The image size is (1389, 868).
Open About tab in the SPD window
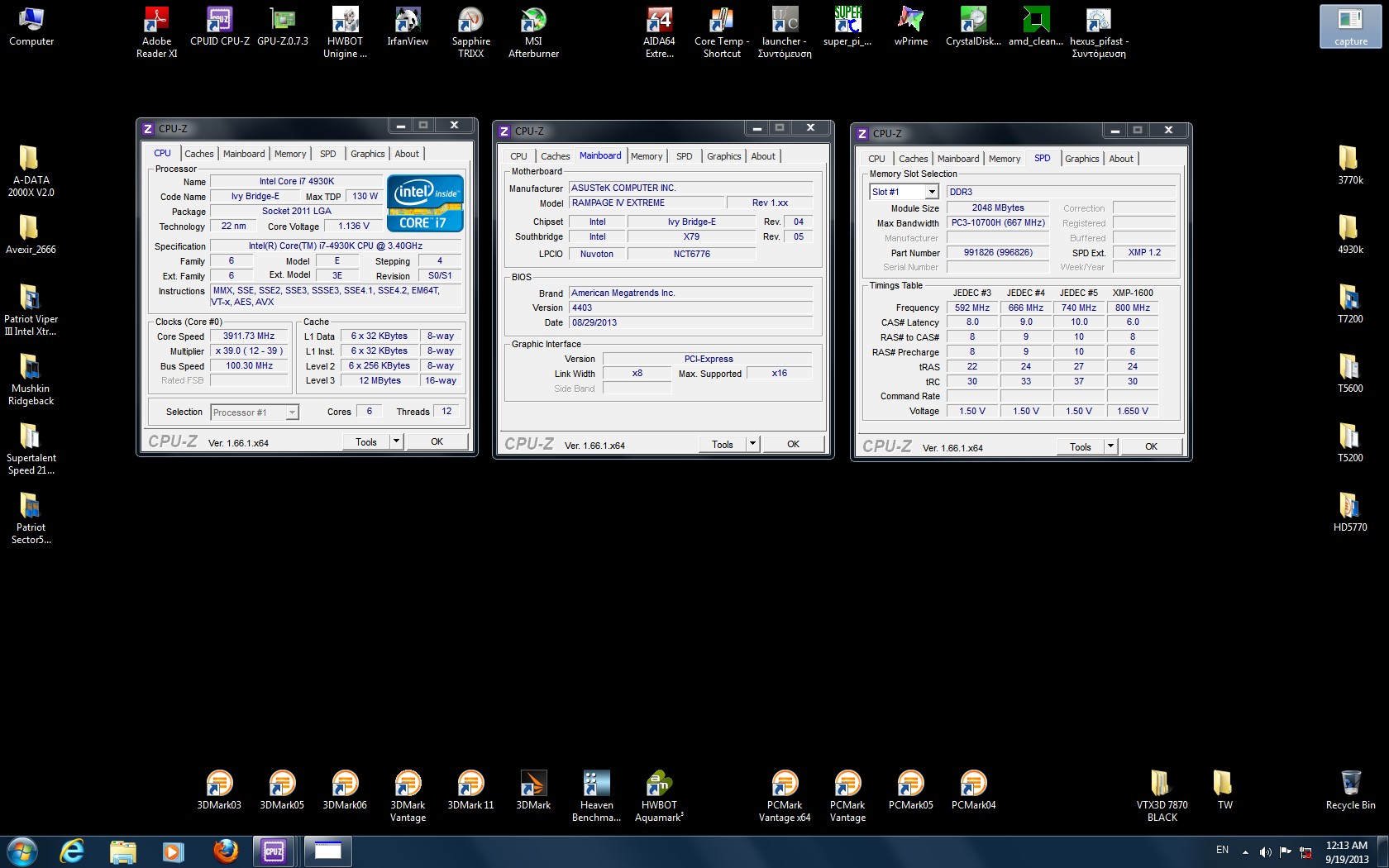(x=1122, y=159)
